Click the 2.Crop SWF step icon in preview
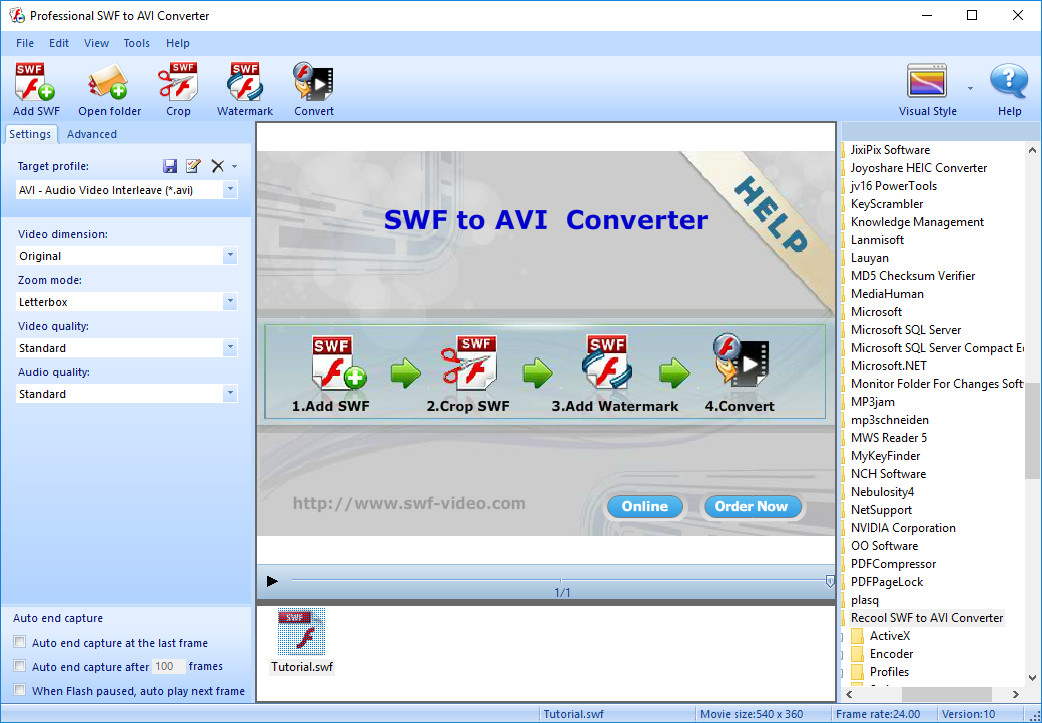 (469, 363)
